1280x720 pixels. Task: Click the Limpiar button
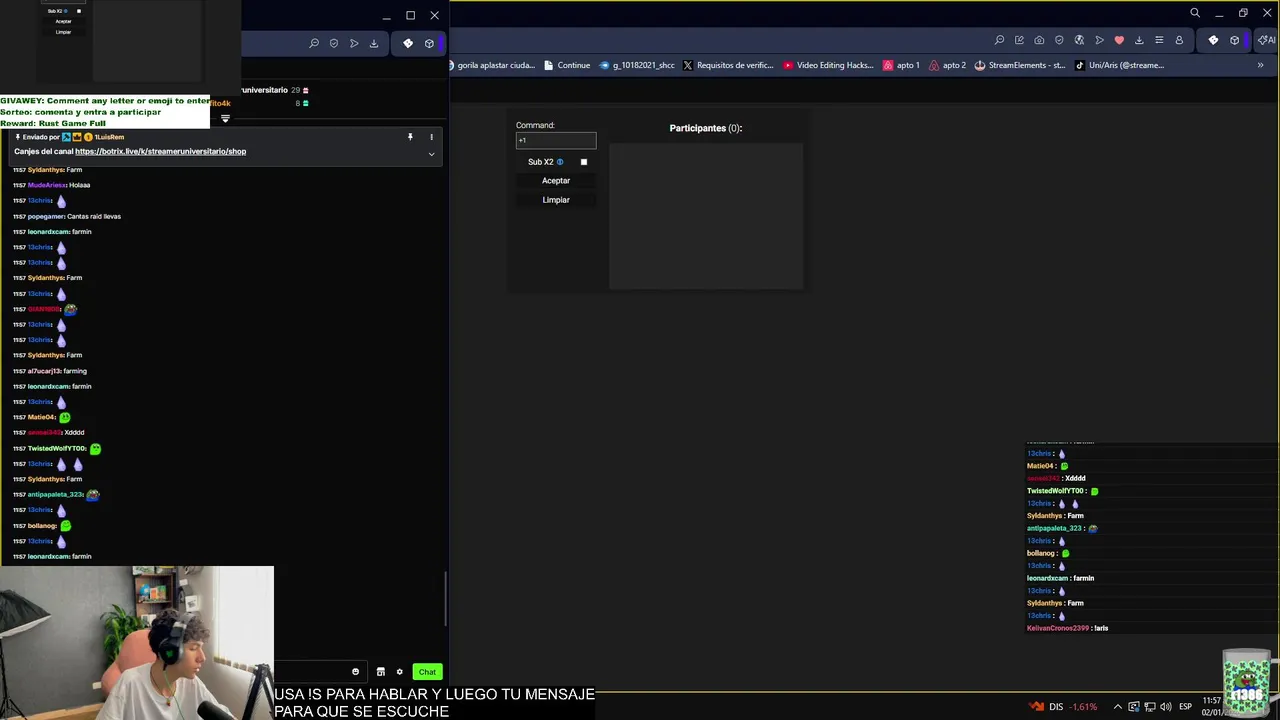tap(556, 200)
